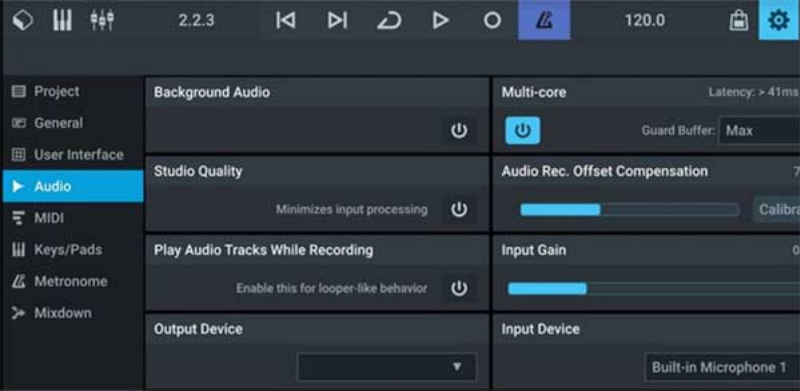Toggle the loop button
Screen dimensions: 800x391
point(389,20)
